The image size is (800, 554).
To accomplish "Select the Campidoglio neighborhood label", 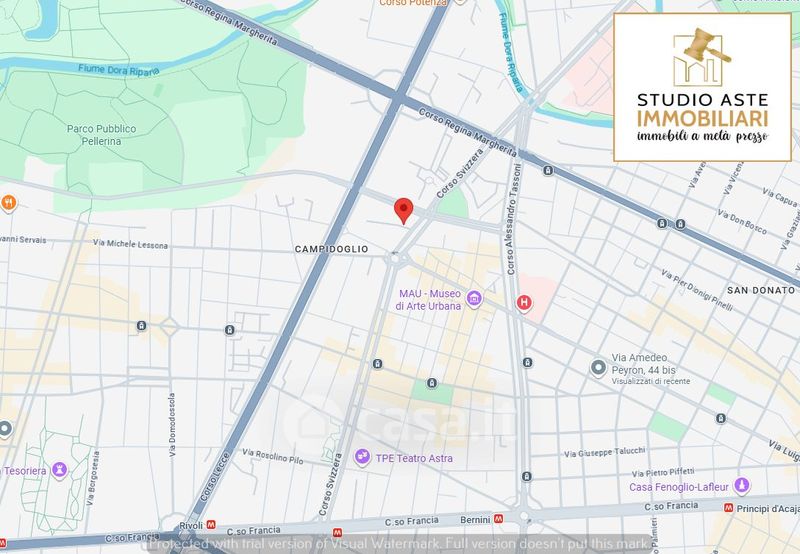I will 331,248.
